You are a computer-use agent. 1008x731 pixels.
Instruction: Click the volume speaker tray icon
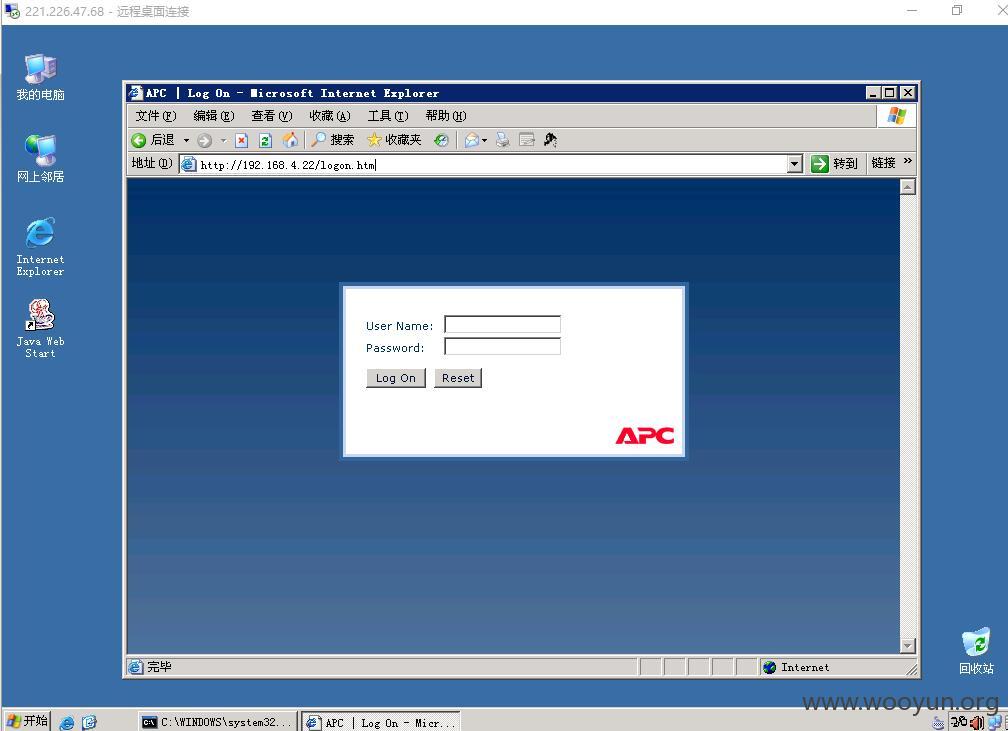click(976, 723)
